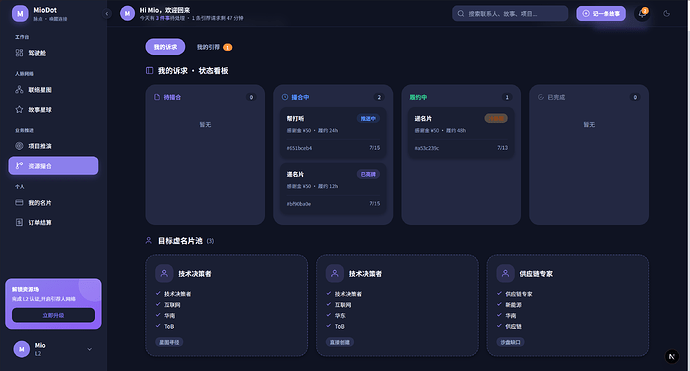Click the request ID #651bceb4

[x=299, y=148]
